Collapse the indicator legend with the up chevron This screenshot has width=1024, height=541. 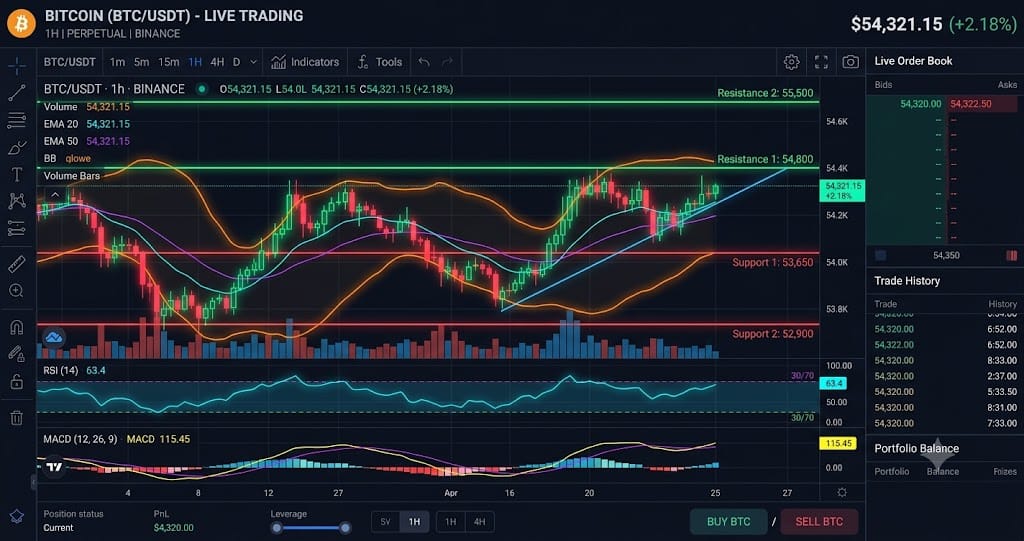(56, 193)
